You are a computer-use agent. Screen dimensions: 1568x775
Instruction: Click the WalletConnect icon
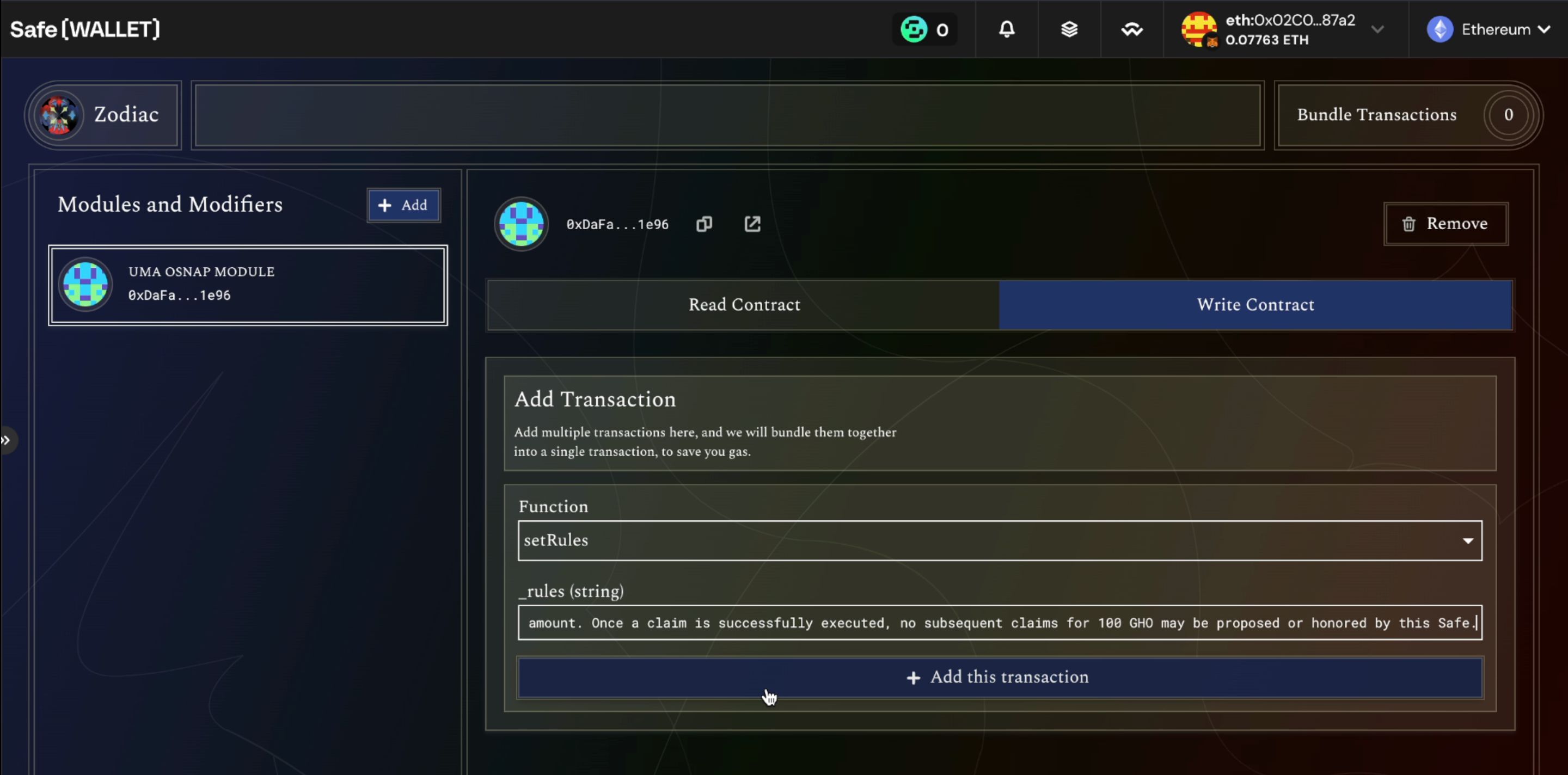click(1132, 29)
